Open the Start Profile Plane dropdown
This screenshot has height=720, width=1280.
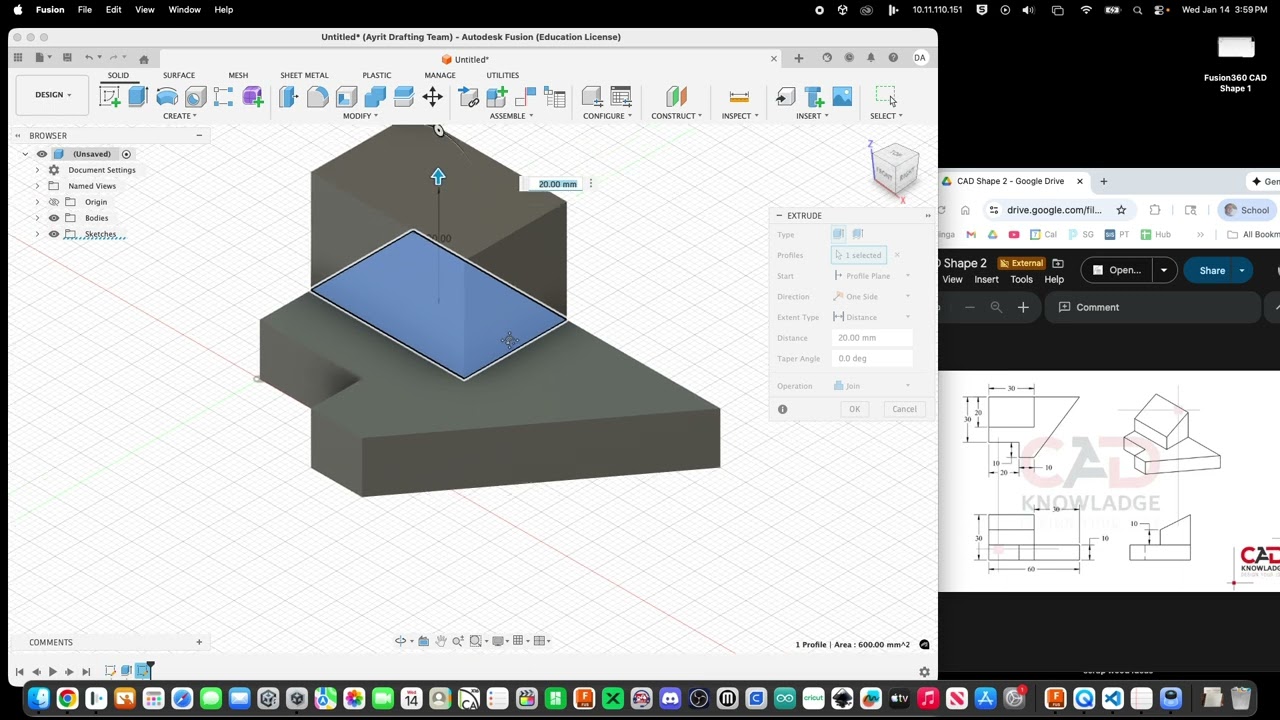[x=872, y=276]
